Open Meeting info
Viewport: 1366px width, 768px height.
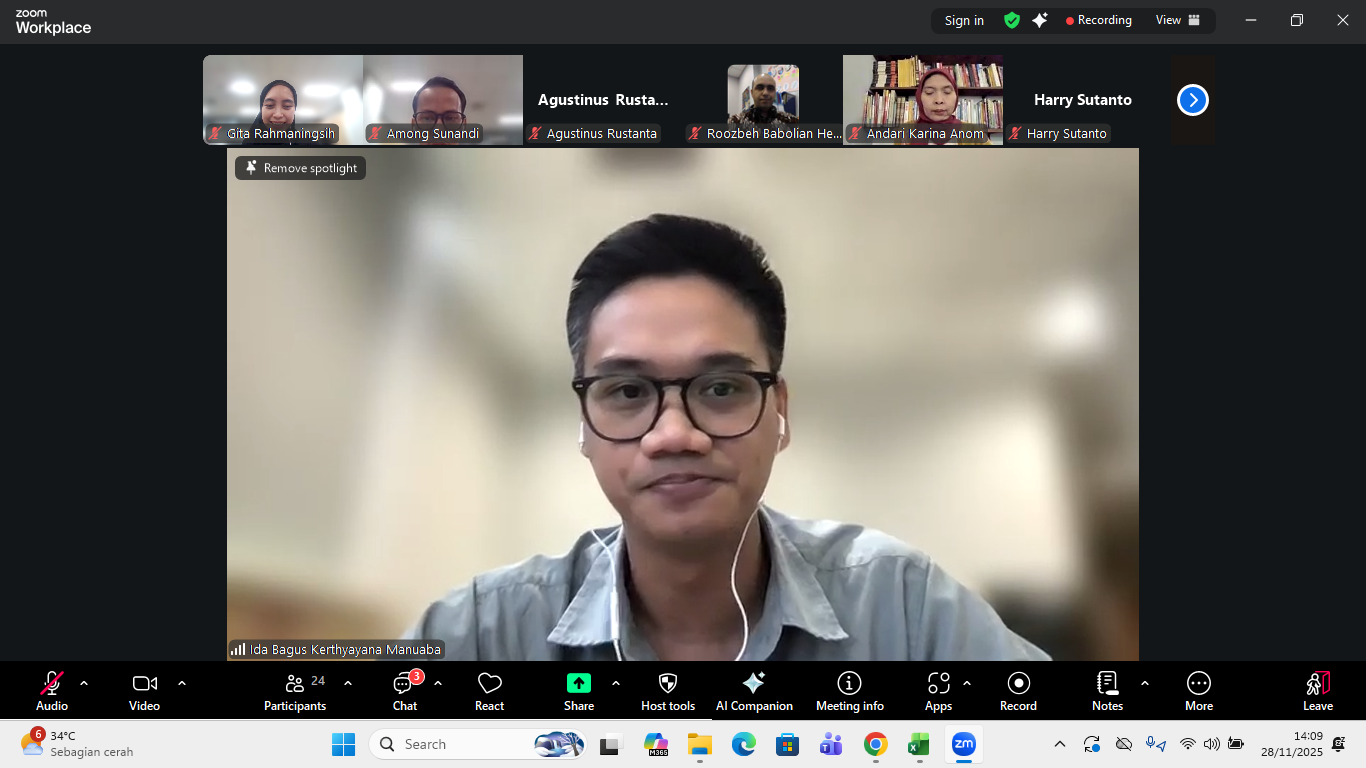[x=849, y=684]
